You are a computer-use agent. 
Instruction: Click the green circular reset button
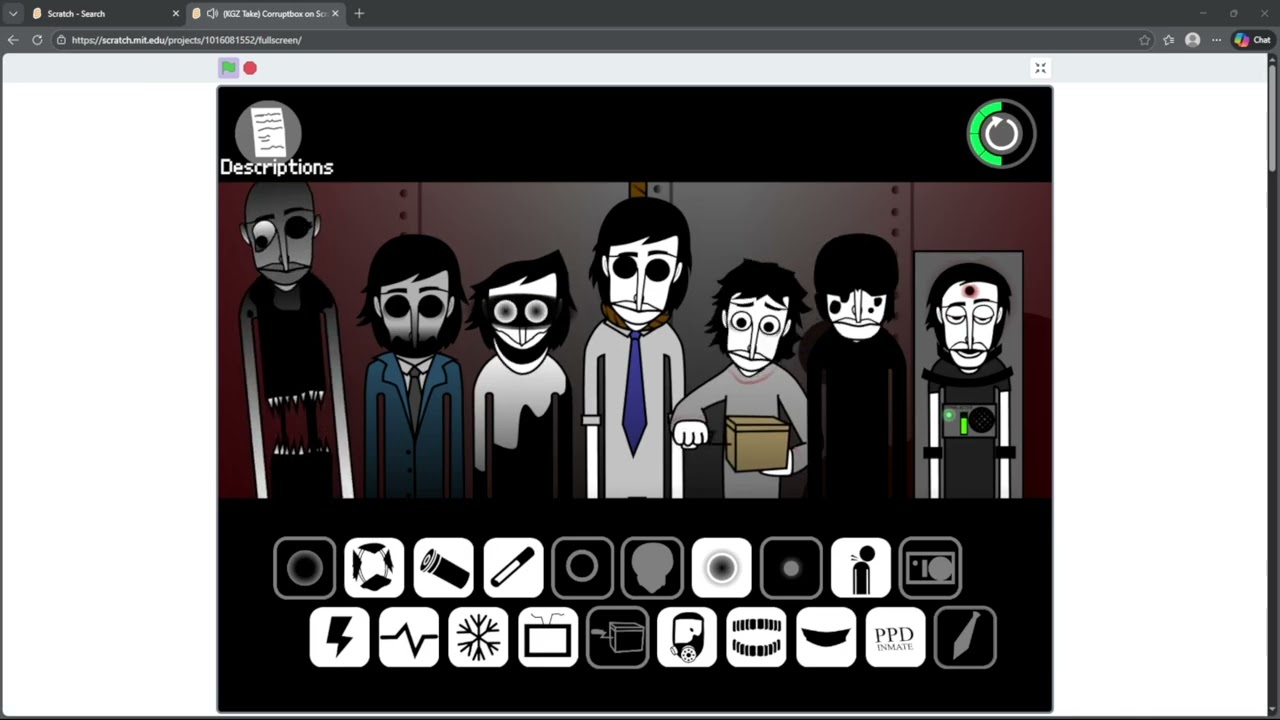1001,133
